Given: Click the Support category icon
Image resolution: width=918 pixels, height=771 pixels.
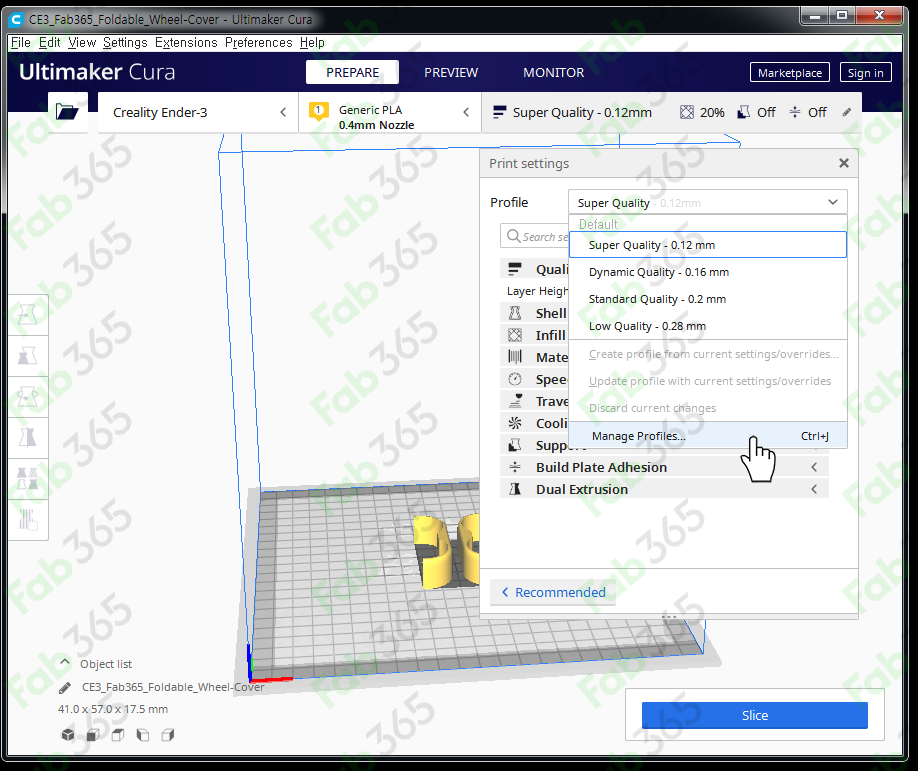Looking at the screenshot, I should coord(515,446).
